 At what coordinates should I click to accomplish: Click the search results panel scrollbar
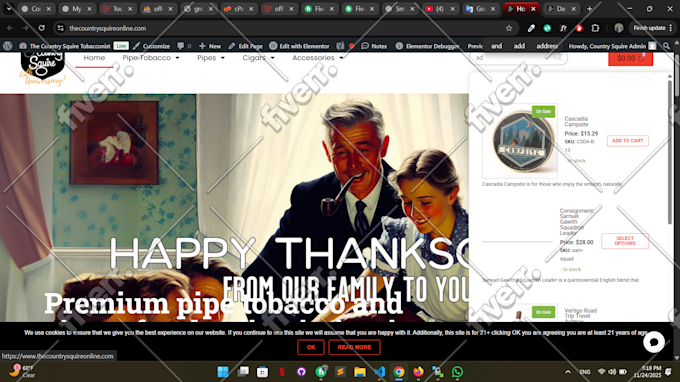(x=670, y=152)
